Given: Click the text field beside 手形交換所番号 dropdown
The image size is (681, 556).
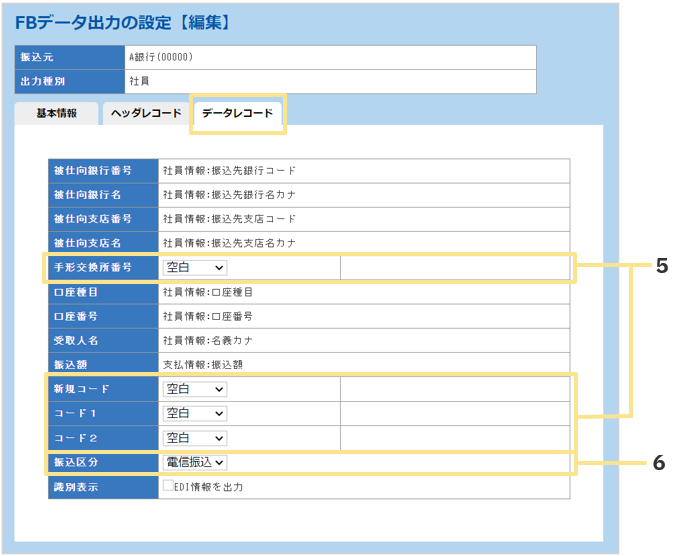Looking at the screenshot, I should tap(454, 268).
